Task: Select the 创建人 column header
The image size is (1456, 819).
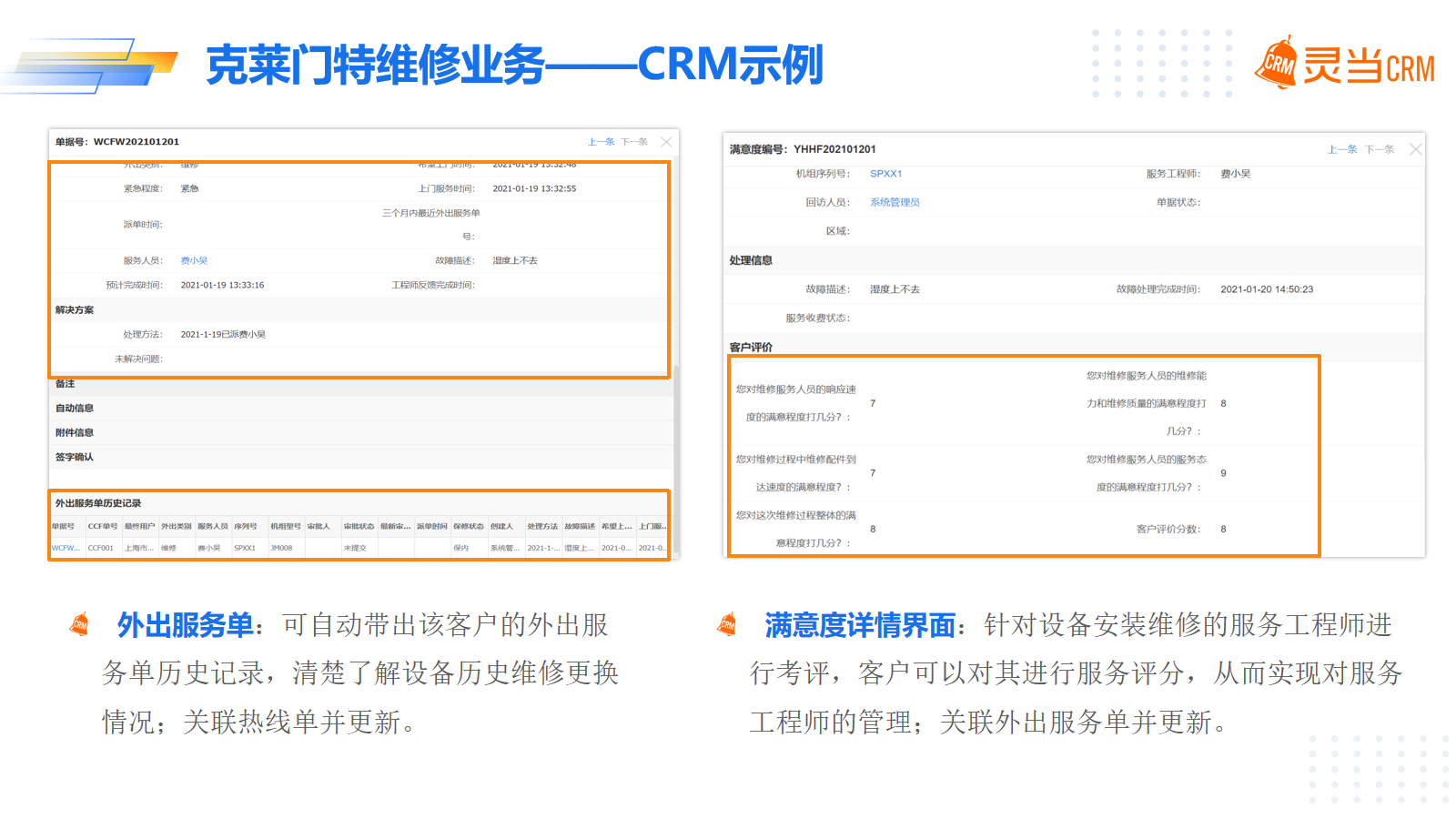Action: (x=506, y=527)
